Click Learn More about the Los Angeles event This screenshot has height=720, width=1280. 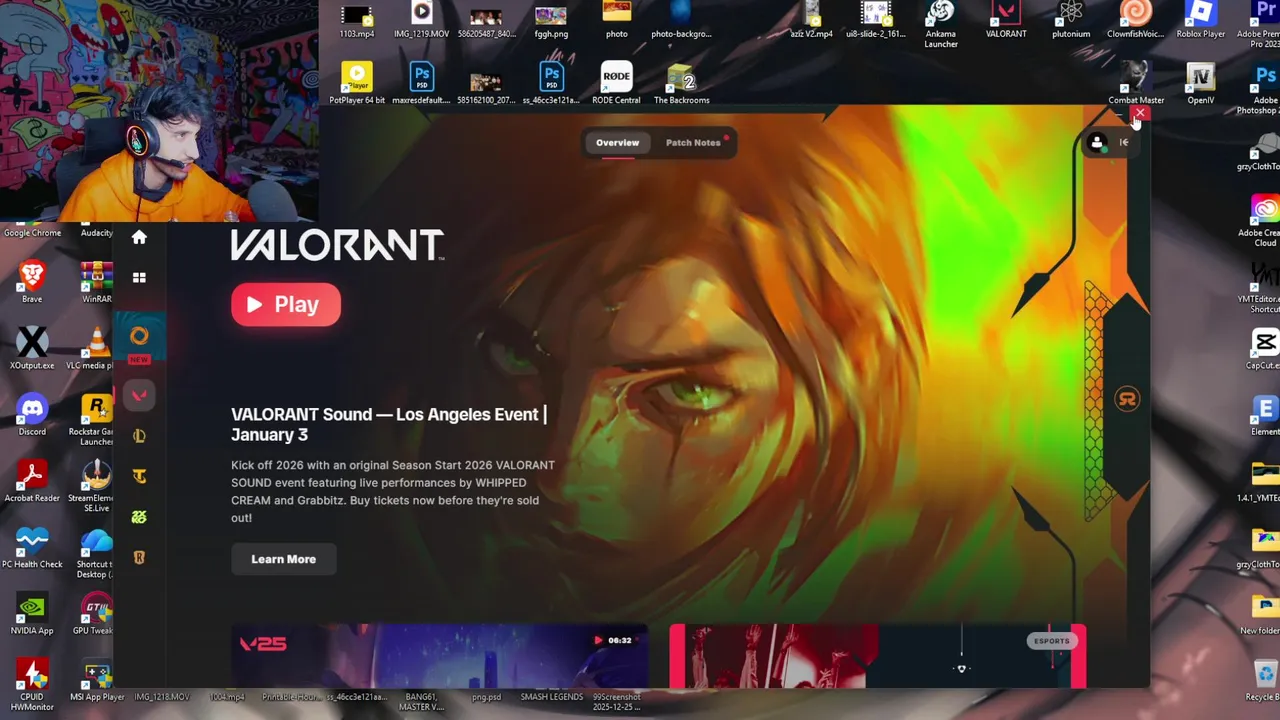point(283,559)
